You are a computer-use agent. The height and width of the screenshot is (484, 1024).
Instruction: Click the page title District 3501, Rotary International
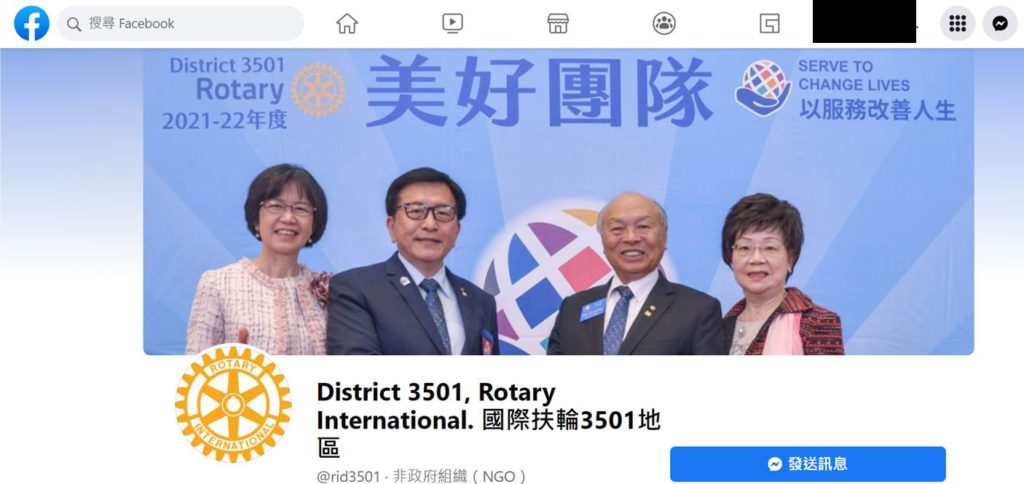488,421
